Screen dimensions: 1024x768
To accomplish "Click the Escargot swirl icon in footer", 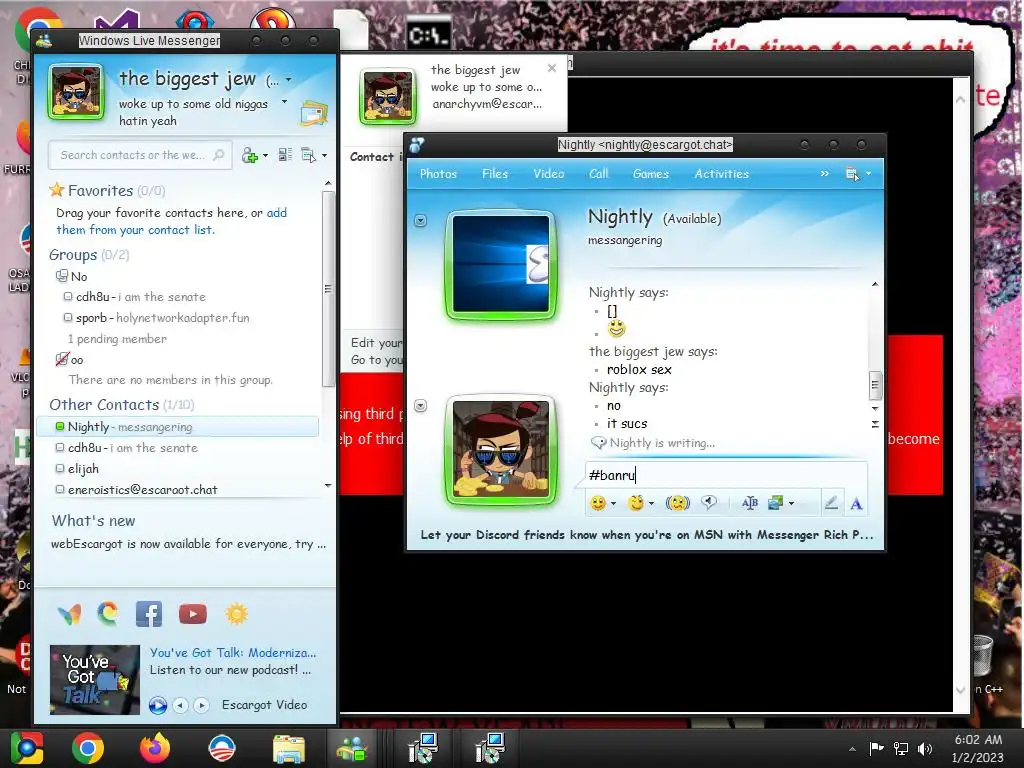I will tap(108, 613).
